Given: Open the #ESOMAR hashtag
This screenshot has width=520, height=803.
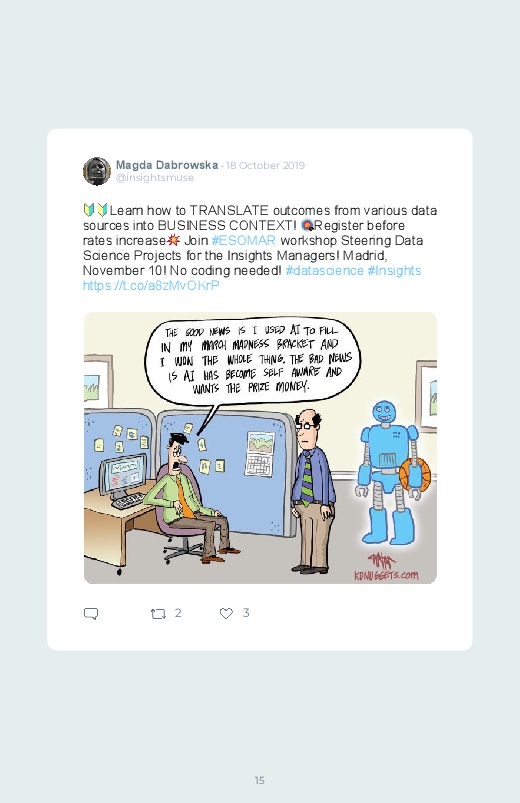Looking at the screenshot, I should click(244, 240).
